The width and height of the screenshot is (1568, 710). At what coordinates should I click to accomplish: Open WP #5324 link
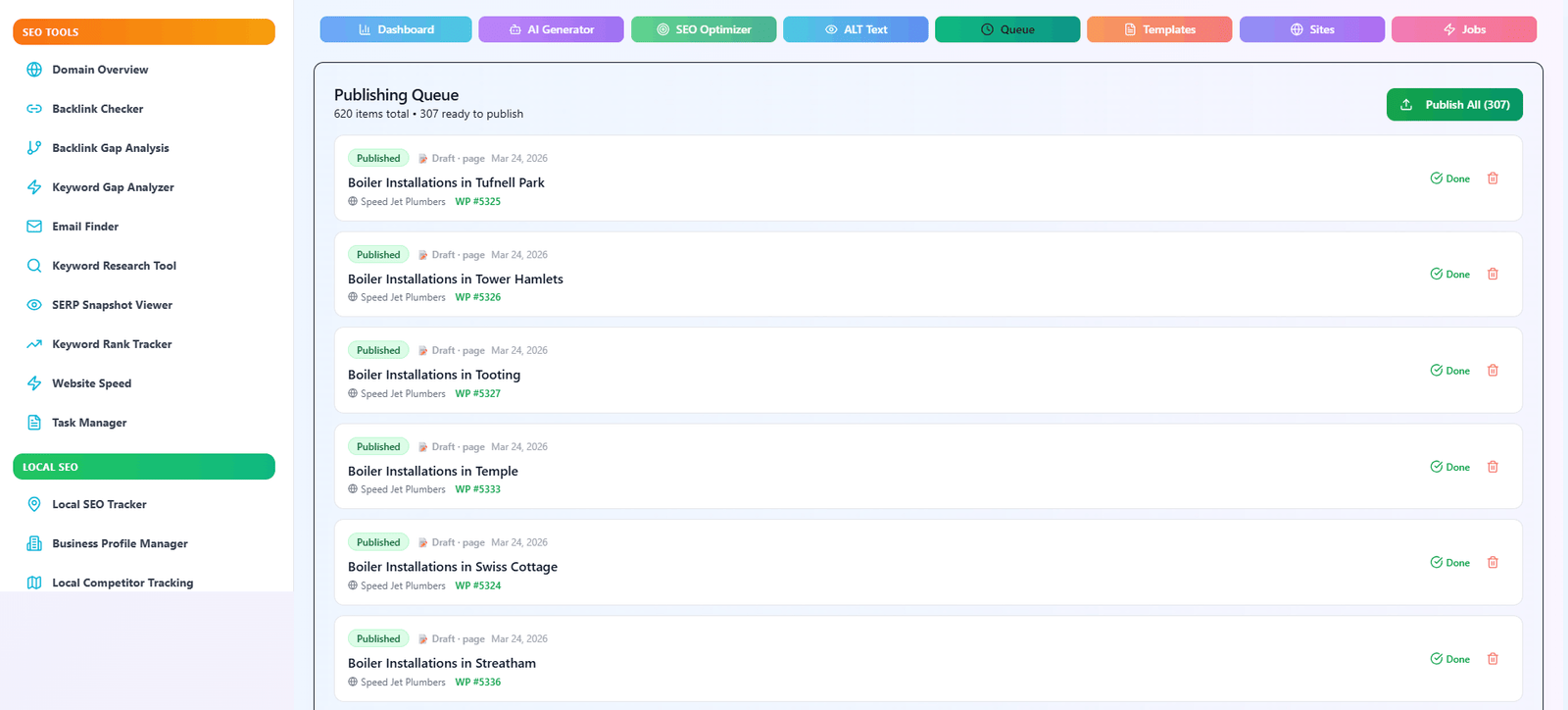point(477,586)
